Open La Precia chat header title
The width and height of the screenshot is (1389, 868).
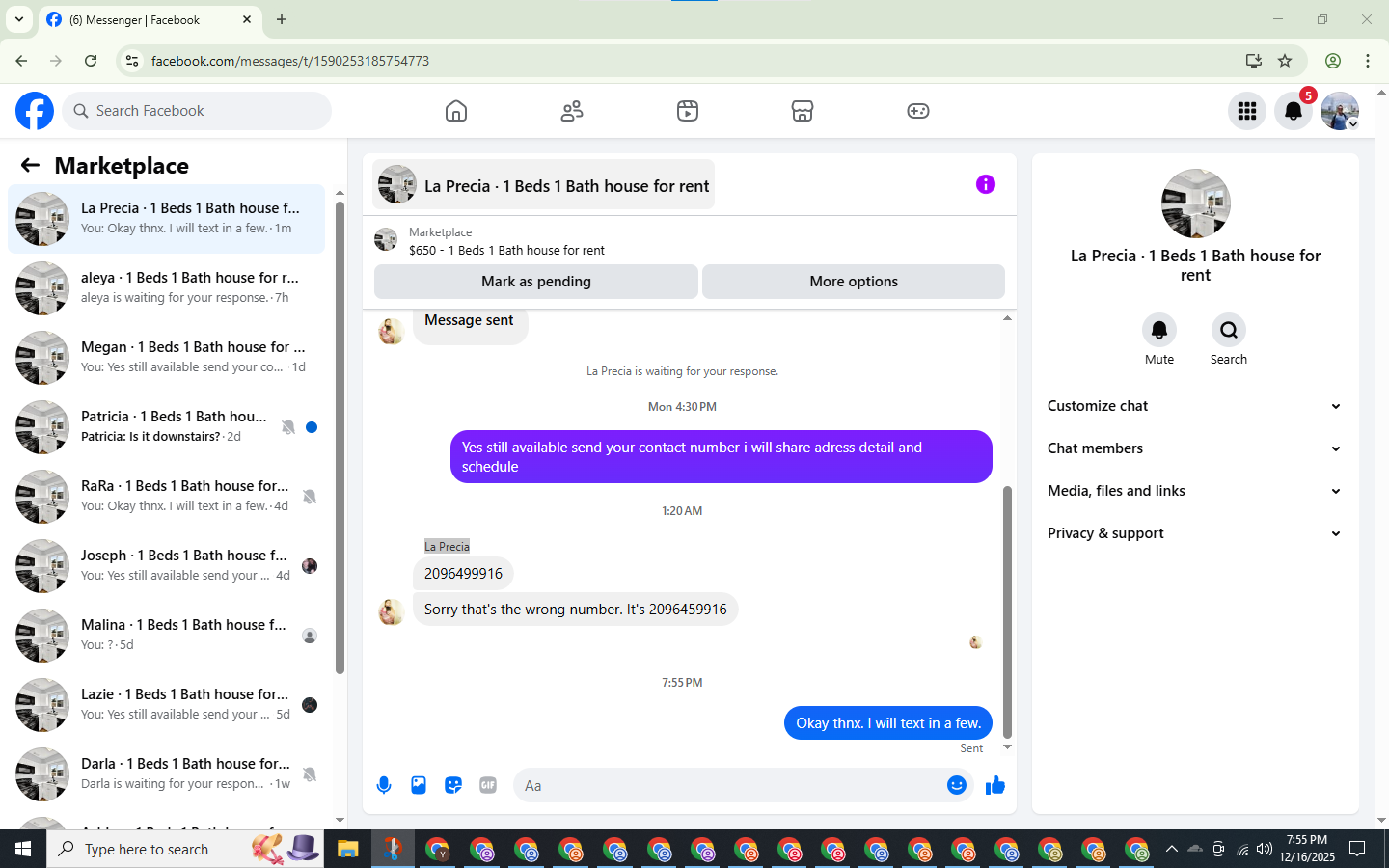566,186
